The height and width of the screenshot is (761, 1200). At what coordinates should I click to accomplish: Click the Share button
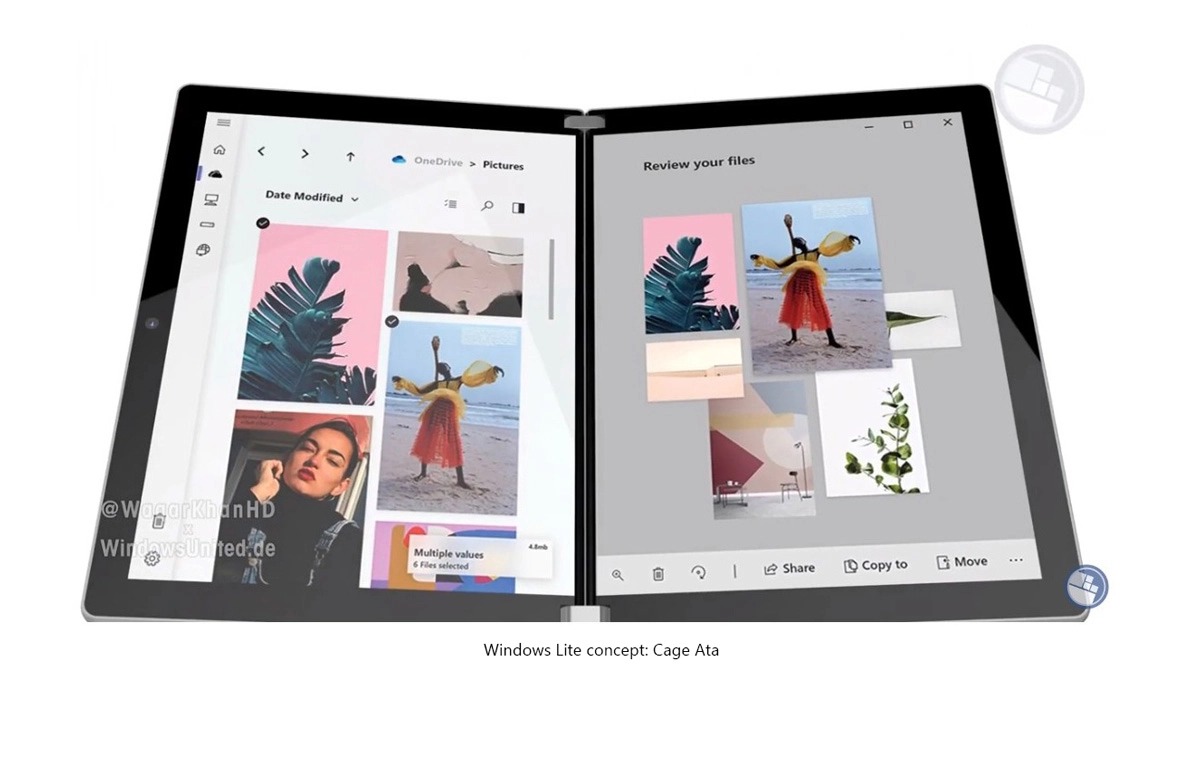coord(789,568)
